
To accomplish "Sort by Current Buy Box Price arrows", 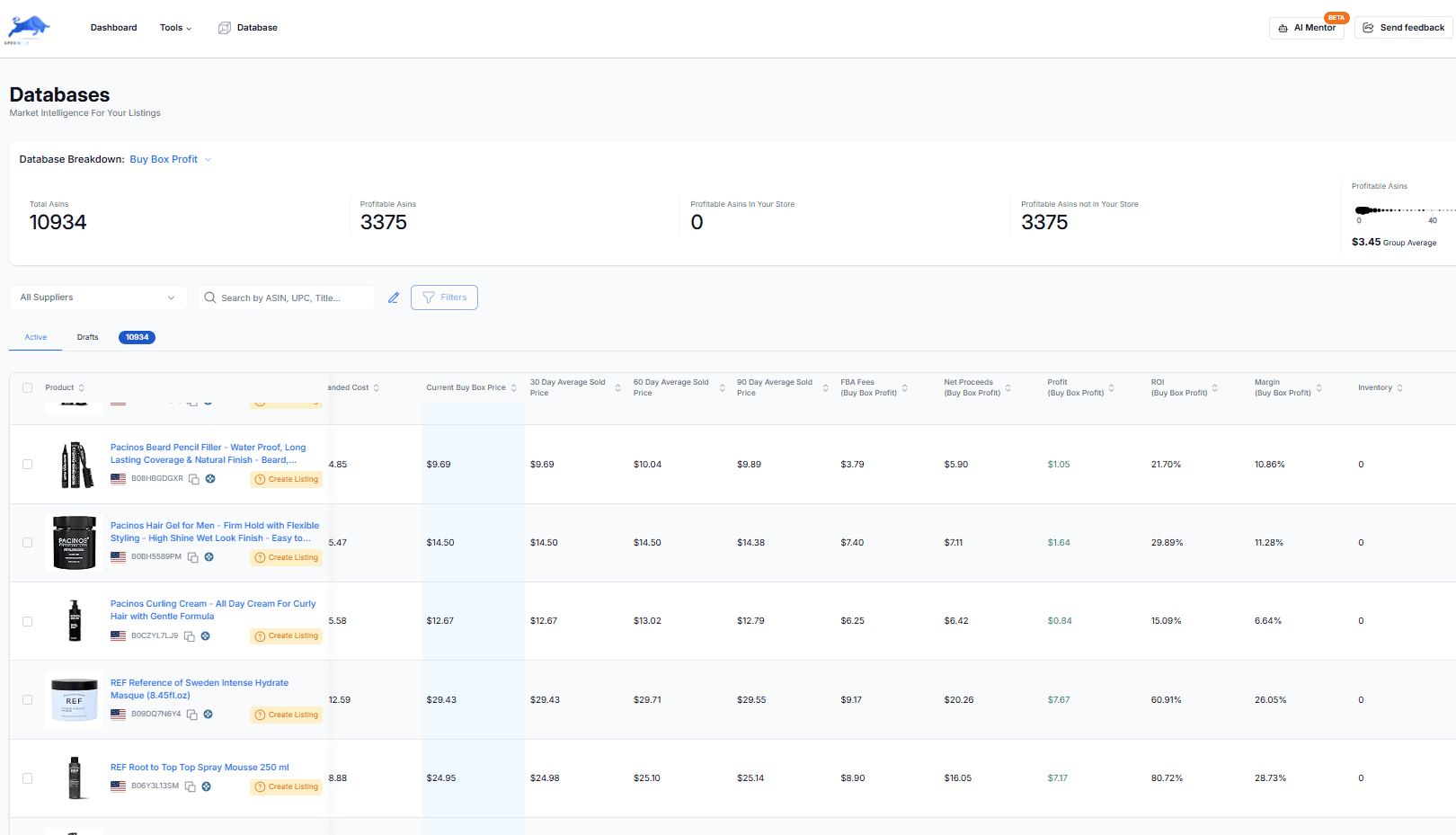I will 514,388.
